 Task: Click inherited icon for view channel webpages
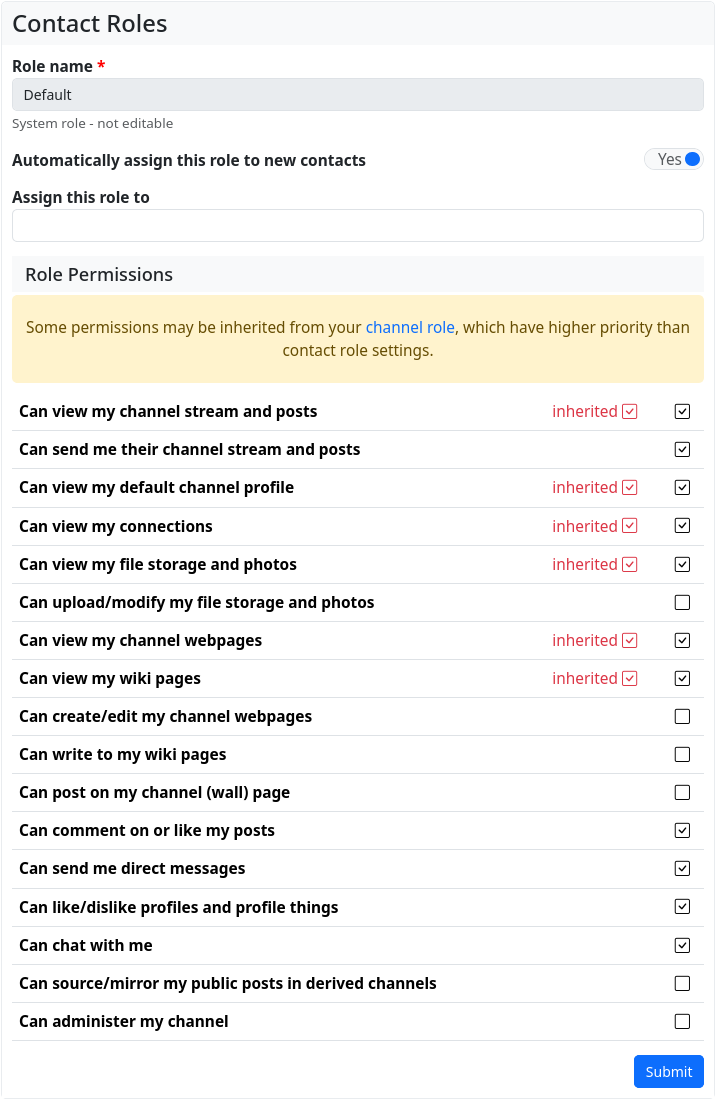[x=630, y=641]
